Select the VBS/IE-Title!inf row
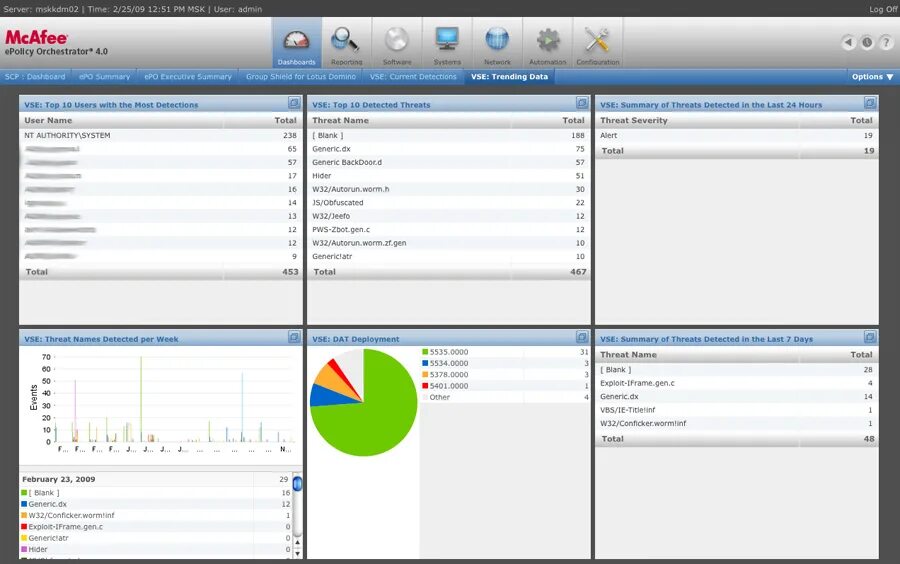 [737, 410]
